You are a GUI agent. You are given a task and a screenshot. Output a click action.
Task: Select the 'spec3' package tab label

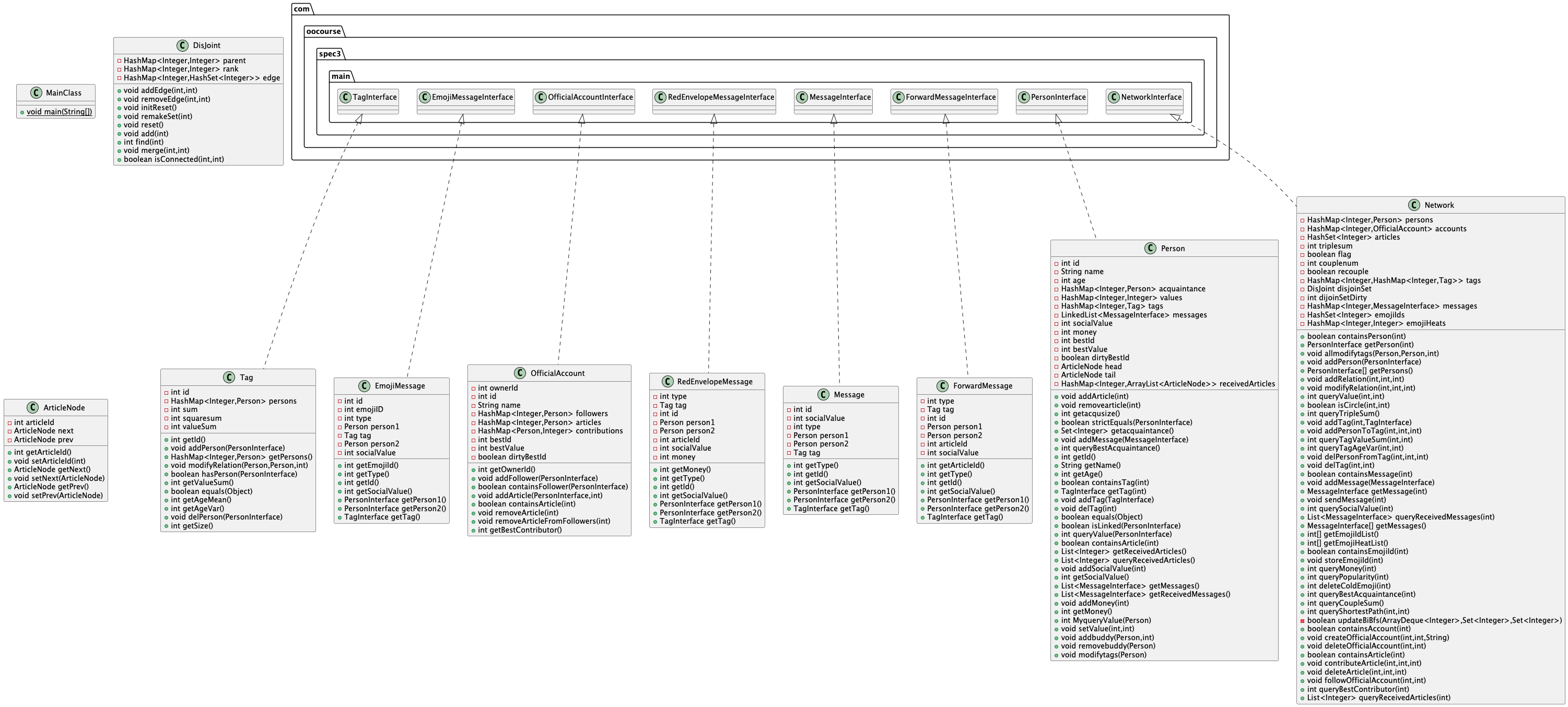pos(330,54)
